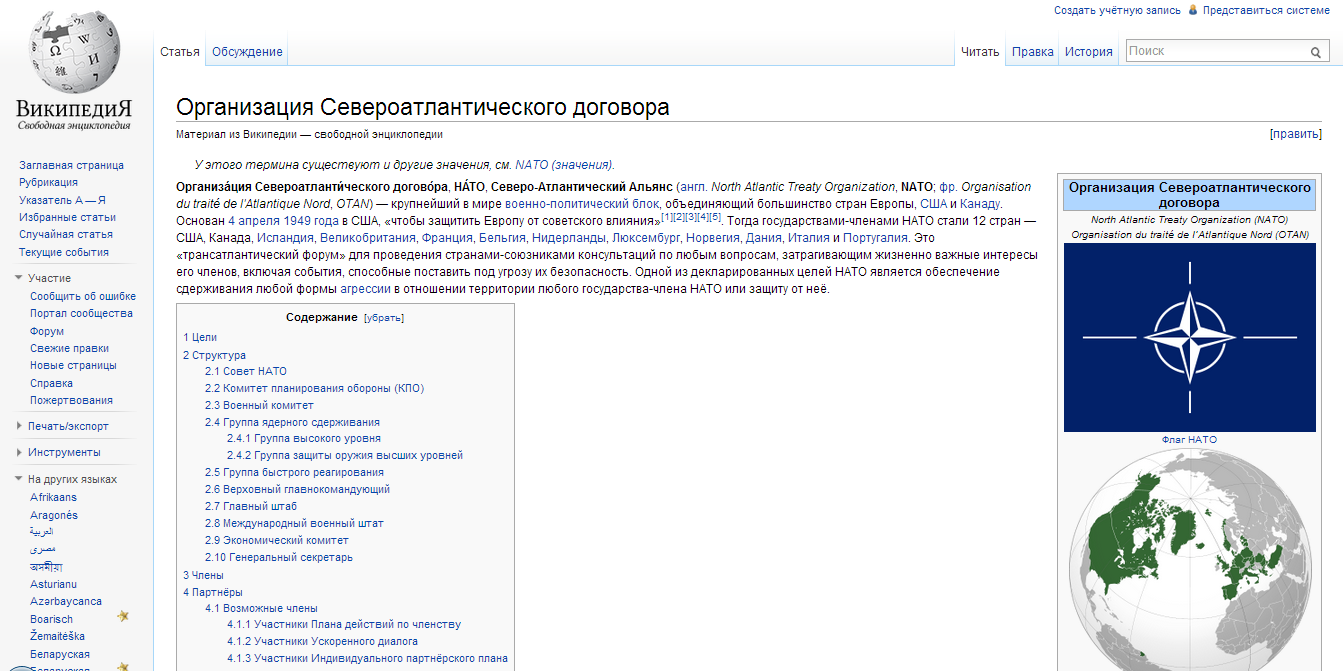Click the агрессии link
The image size is (1343, 671).
pos(364,289)
